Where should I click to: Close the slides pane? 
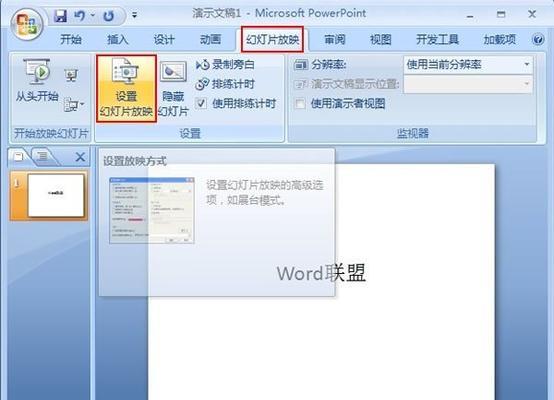(x=80, y=157)
